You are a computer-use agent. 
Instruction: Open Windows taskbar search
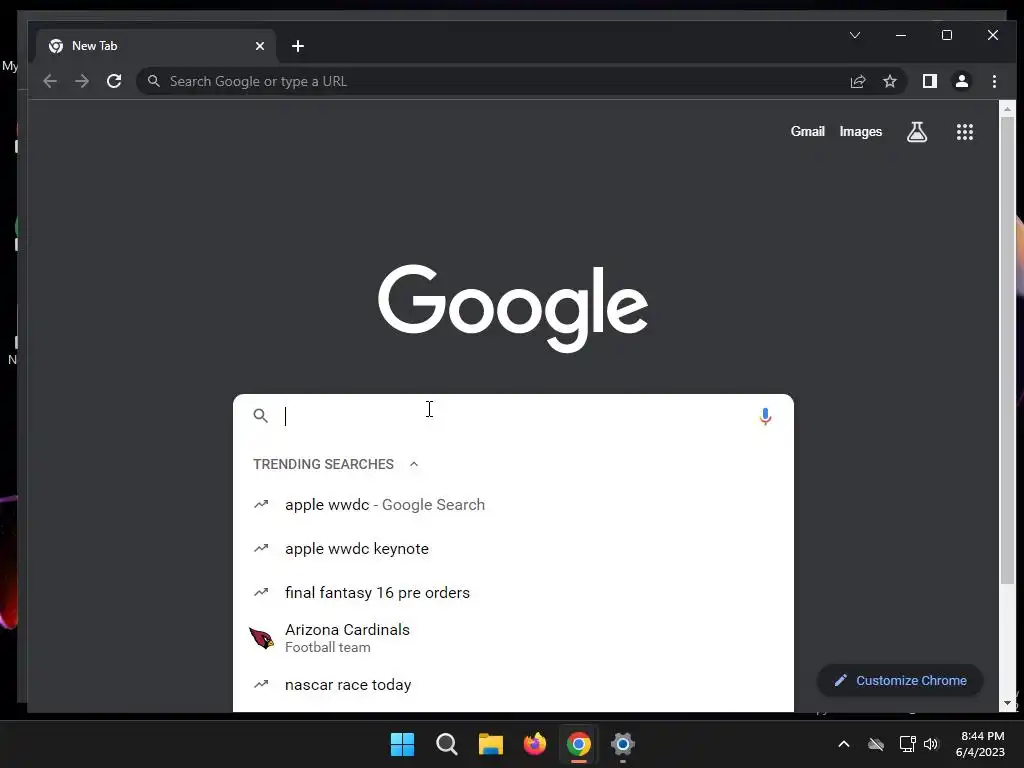pyautogui.click(x=447, y=744)
